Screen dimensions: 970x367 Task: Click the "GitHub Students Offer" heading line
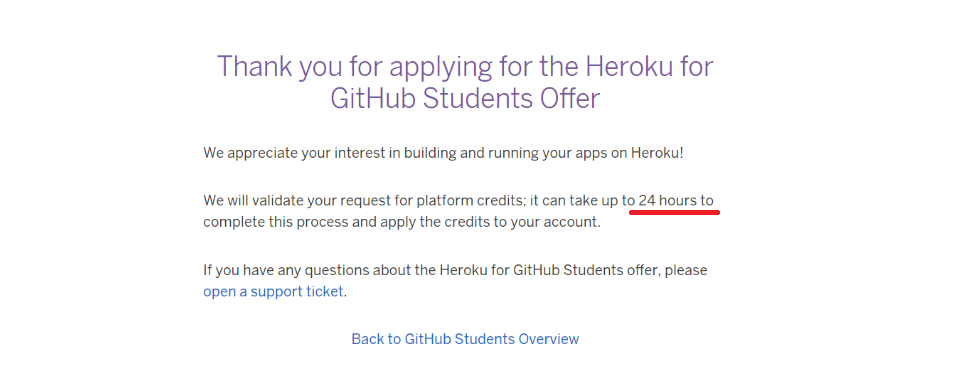pos(465,98)
